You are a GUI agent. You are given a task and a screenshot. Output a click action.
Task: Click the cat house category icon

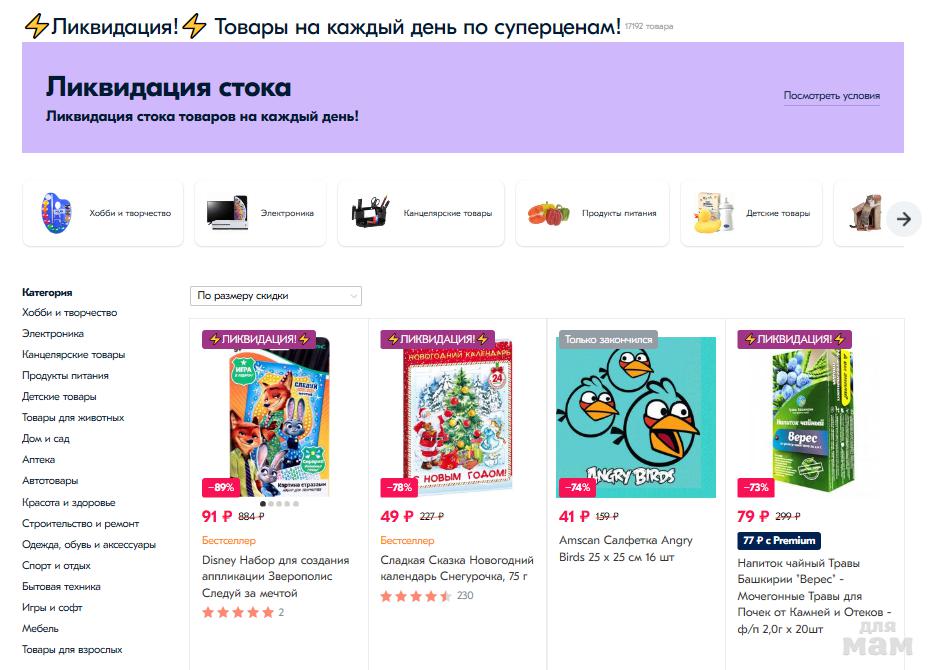[865, 212]
